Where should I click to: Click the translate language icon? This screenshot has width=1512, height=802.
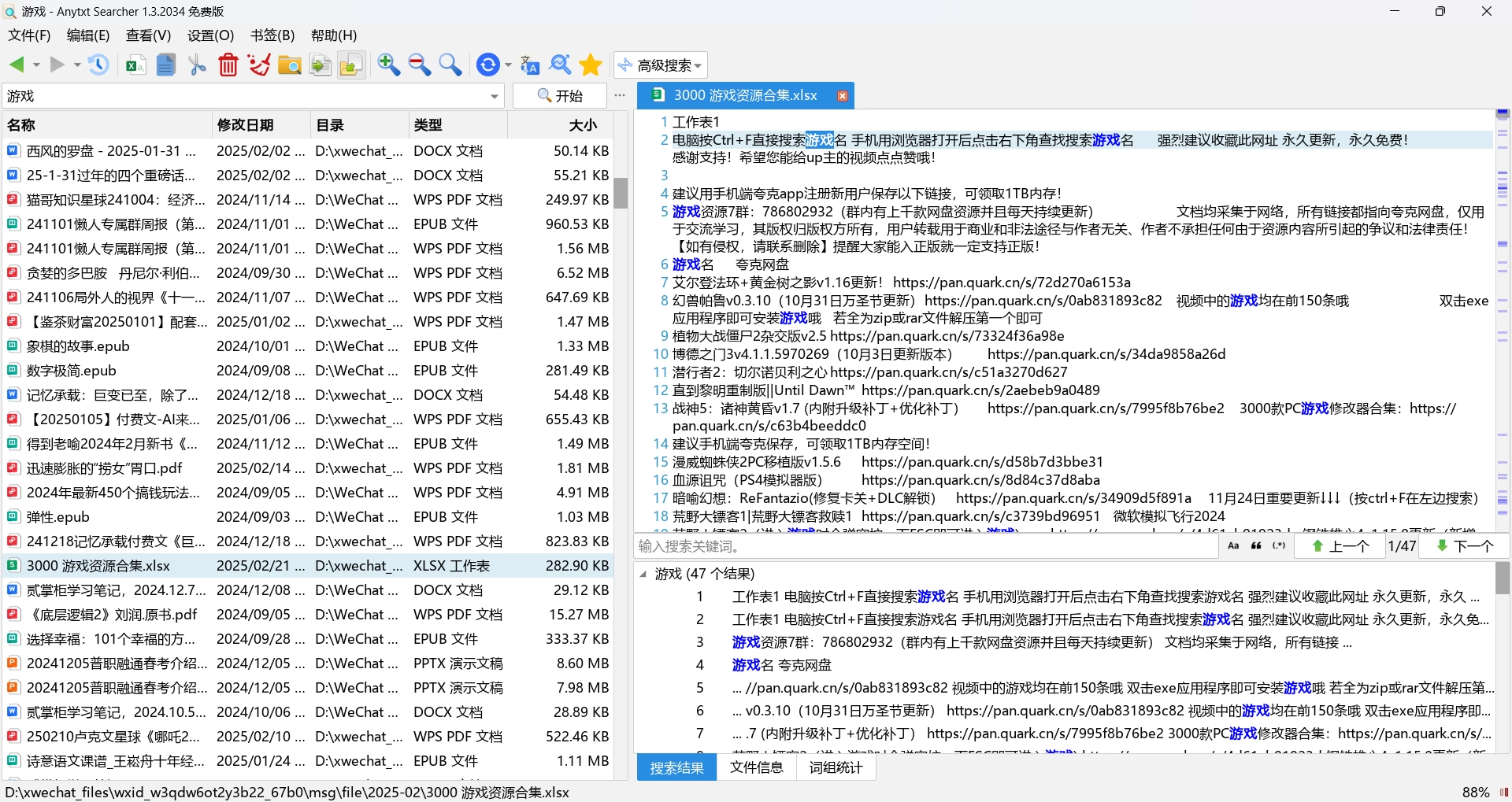tap(530, 65)
